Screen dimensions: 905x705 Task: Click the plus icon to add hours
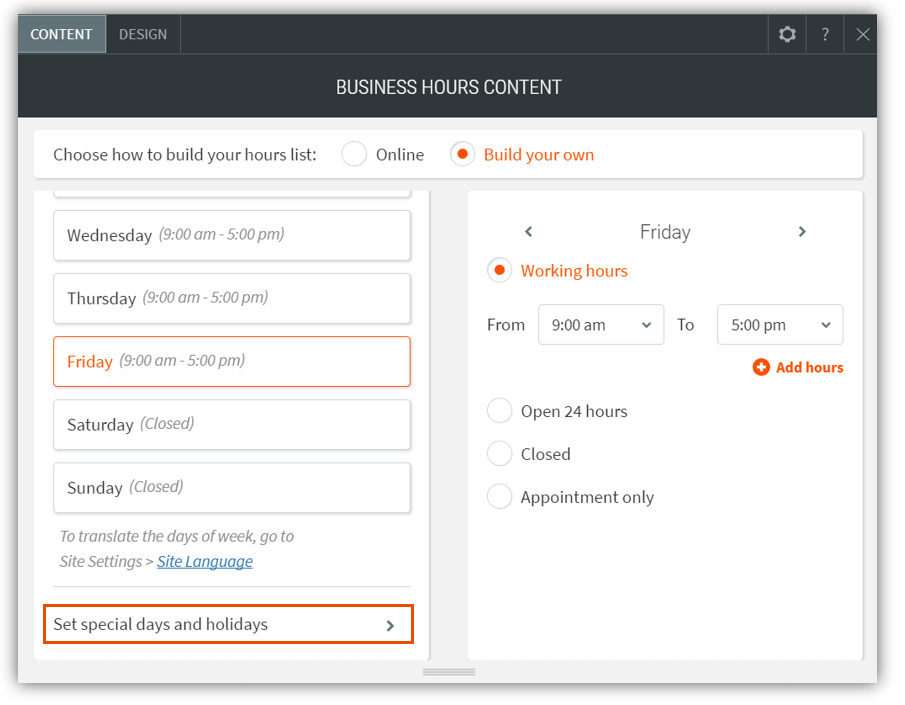[761, 367]
